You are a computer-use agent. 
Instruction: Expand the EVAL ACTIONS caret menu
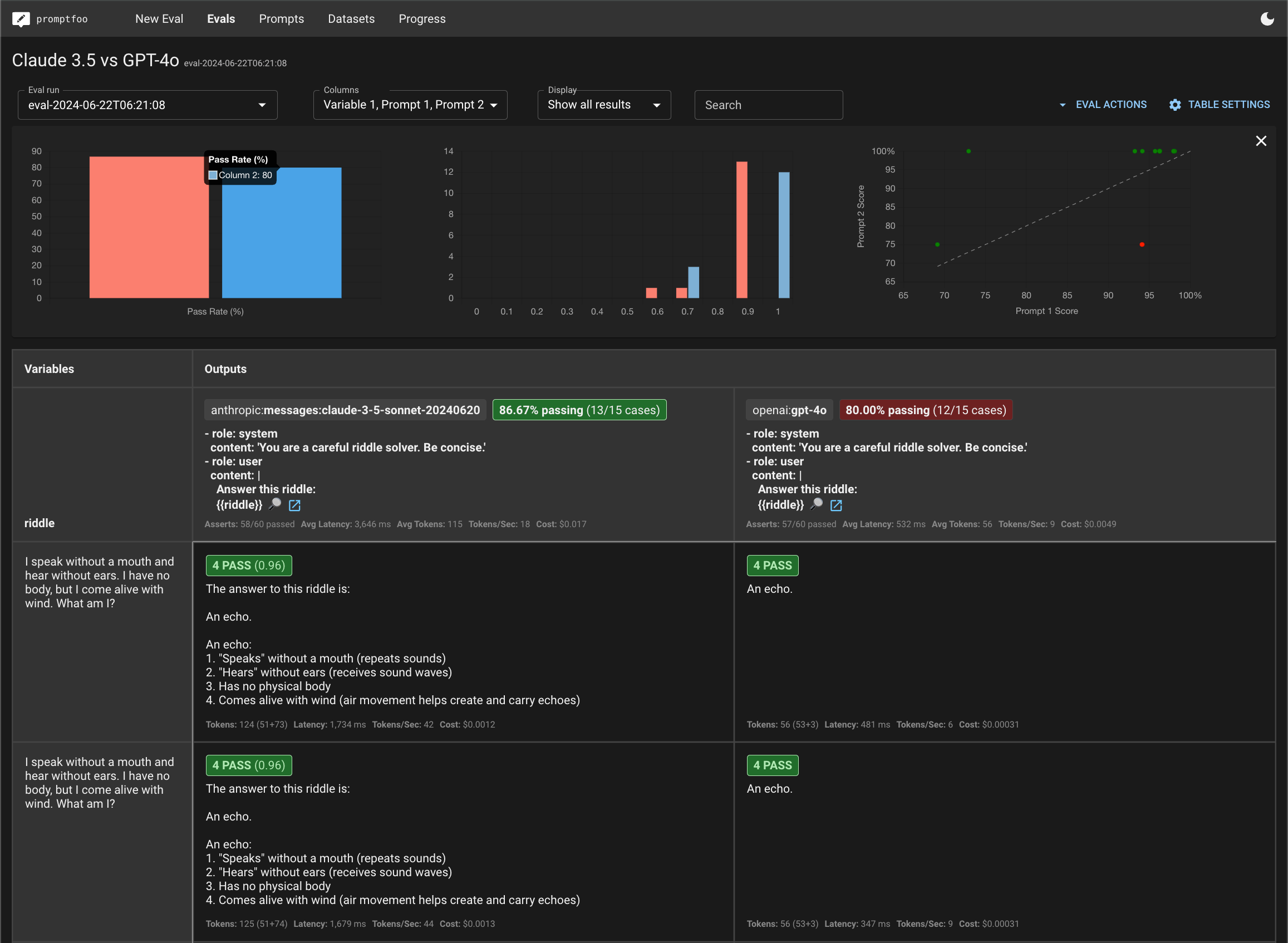1063,105
